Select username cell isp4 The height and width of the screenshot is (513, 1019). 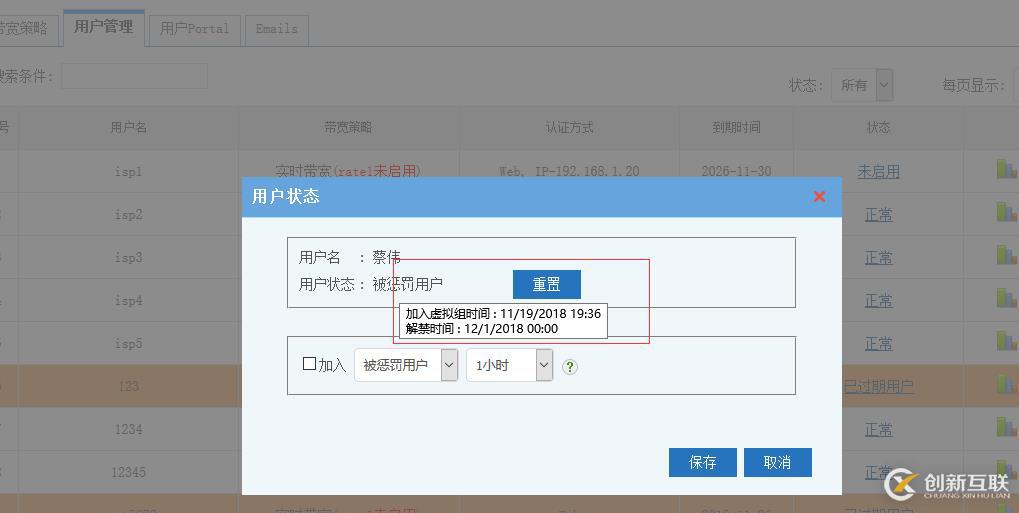129,300
